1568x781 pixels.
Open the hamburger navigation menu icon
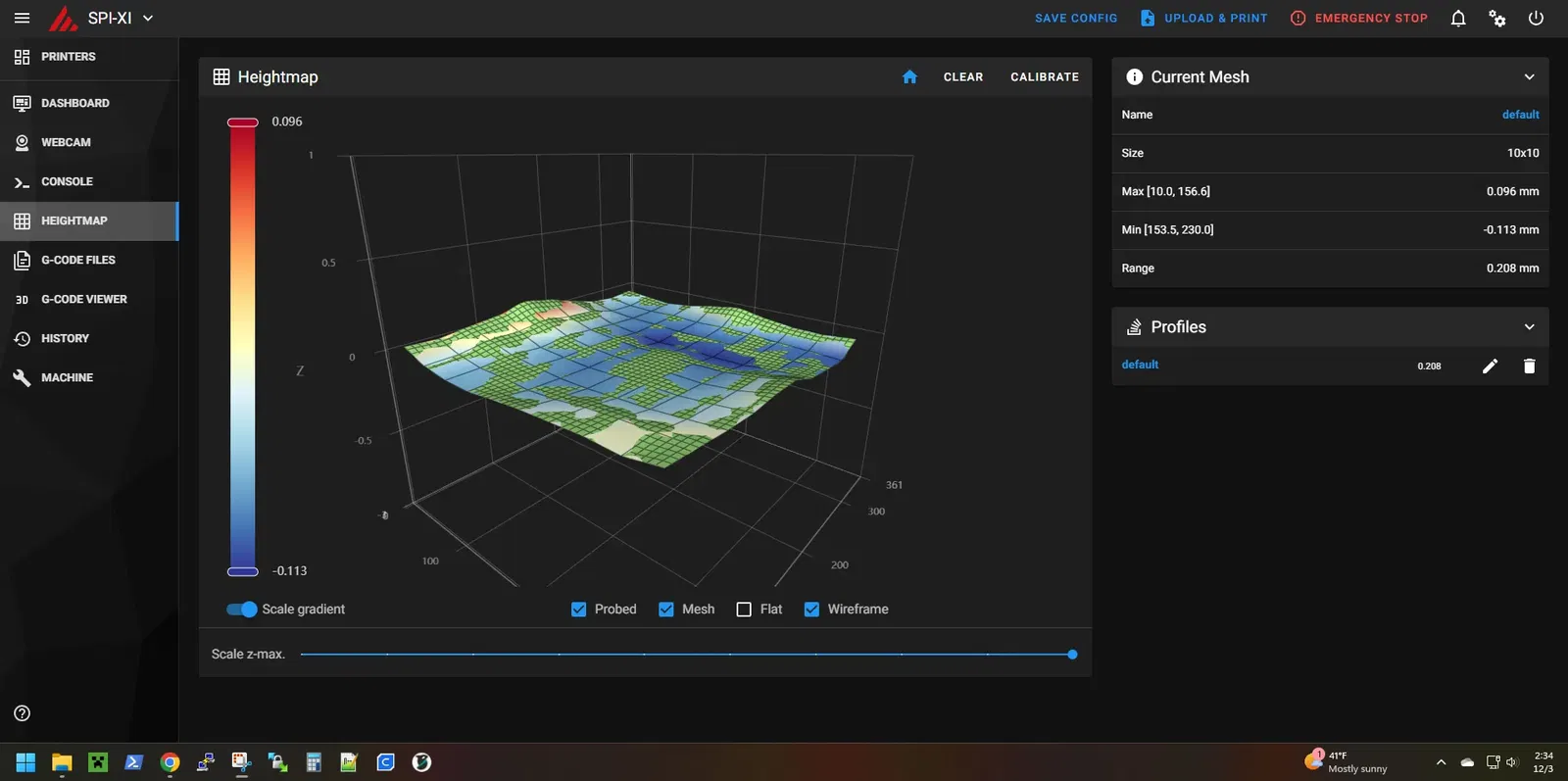22,19
